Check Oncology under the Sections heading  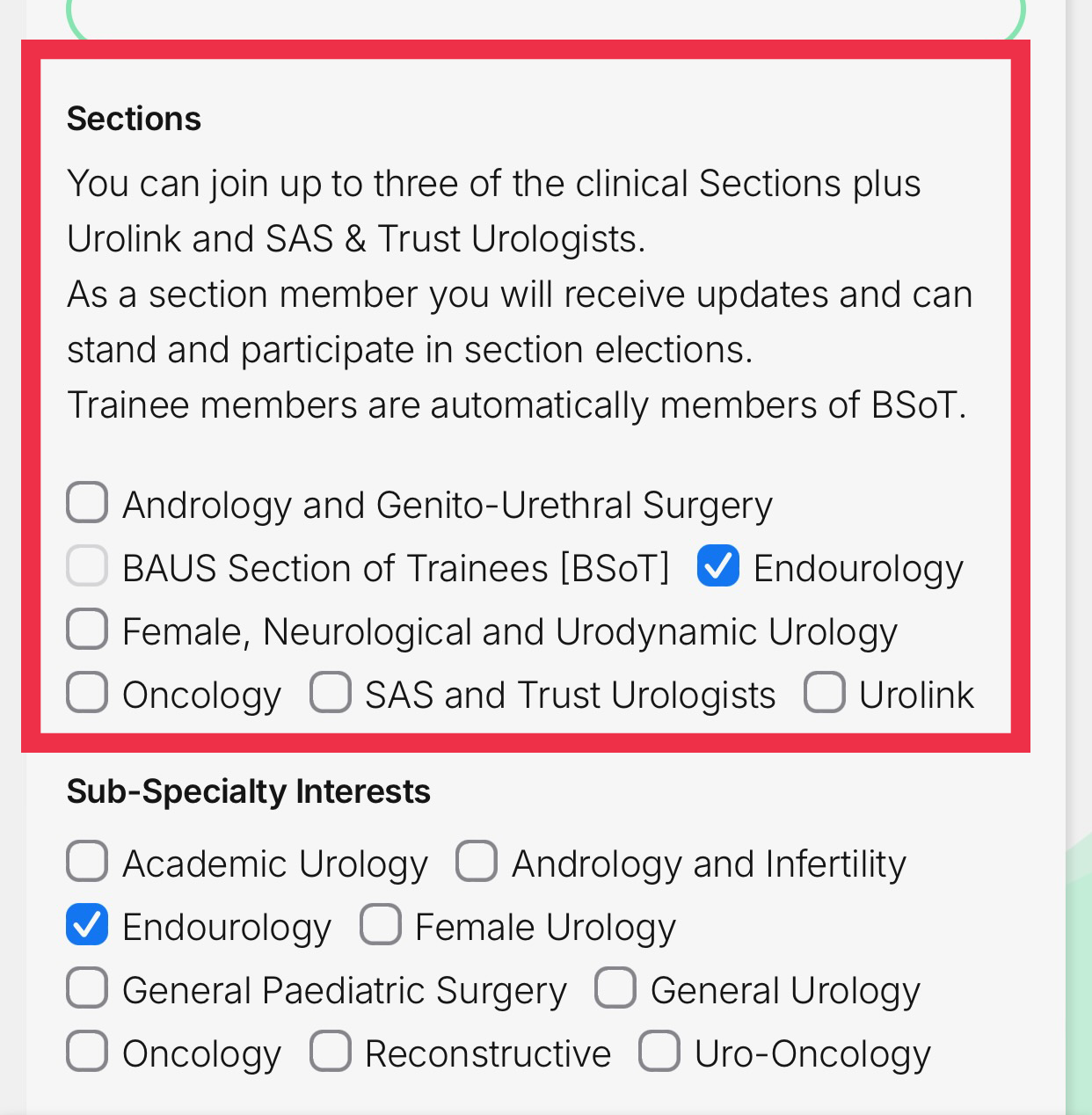[87, 693]
